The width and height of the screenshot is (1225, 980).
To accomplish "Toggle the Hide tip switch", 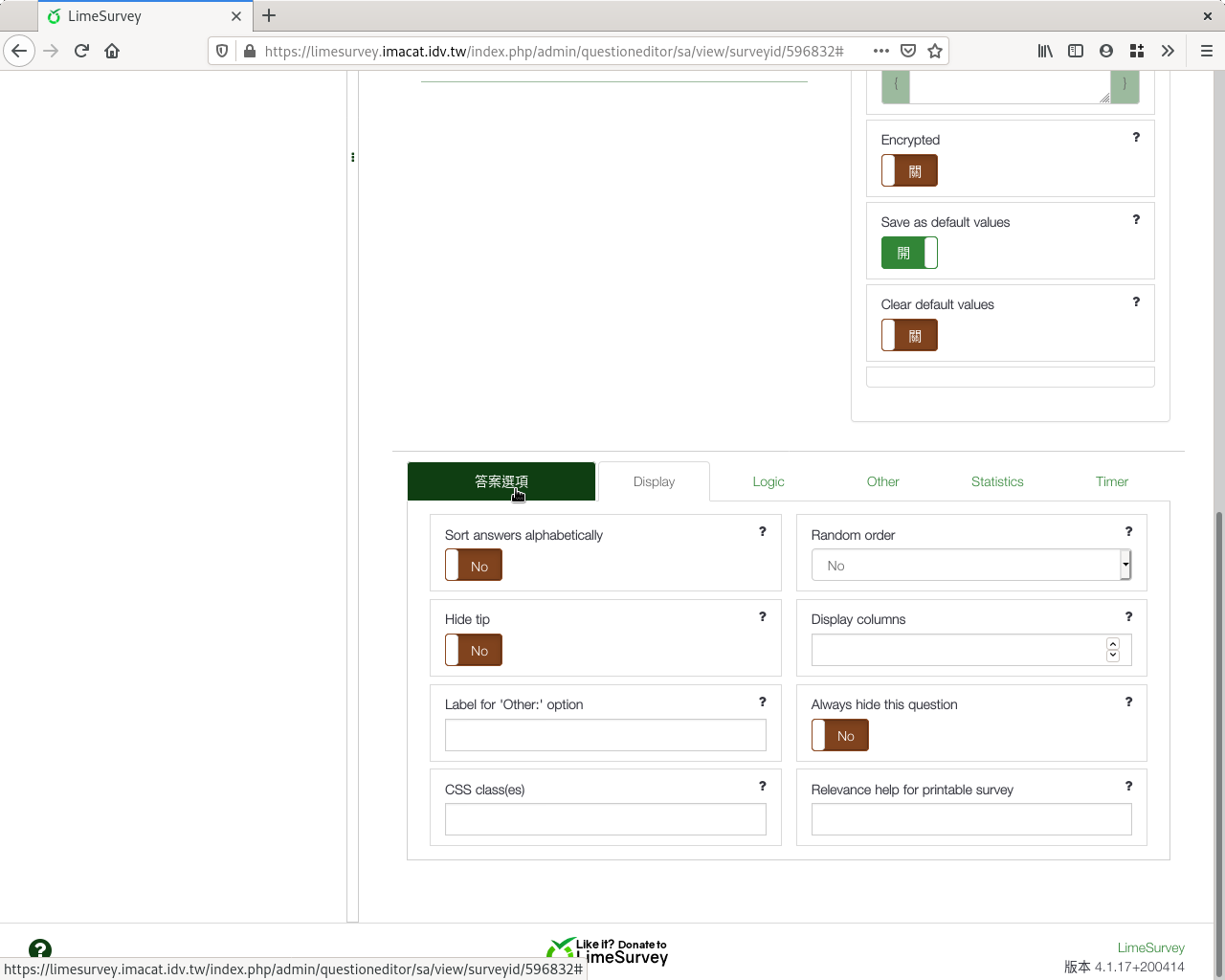I will point(474,651).
